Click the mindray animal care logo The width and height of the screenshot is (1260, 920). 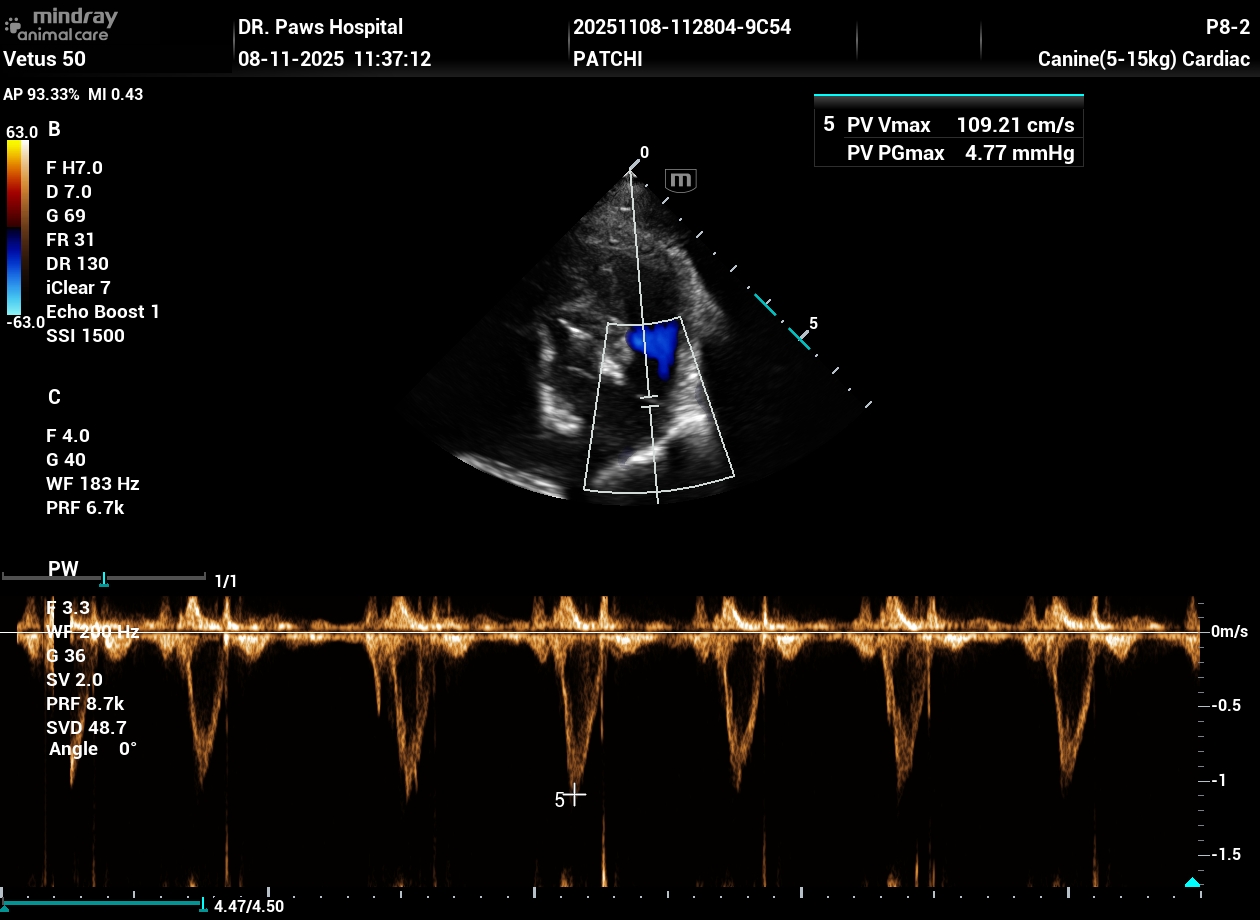[x=62, y=24]
